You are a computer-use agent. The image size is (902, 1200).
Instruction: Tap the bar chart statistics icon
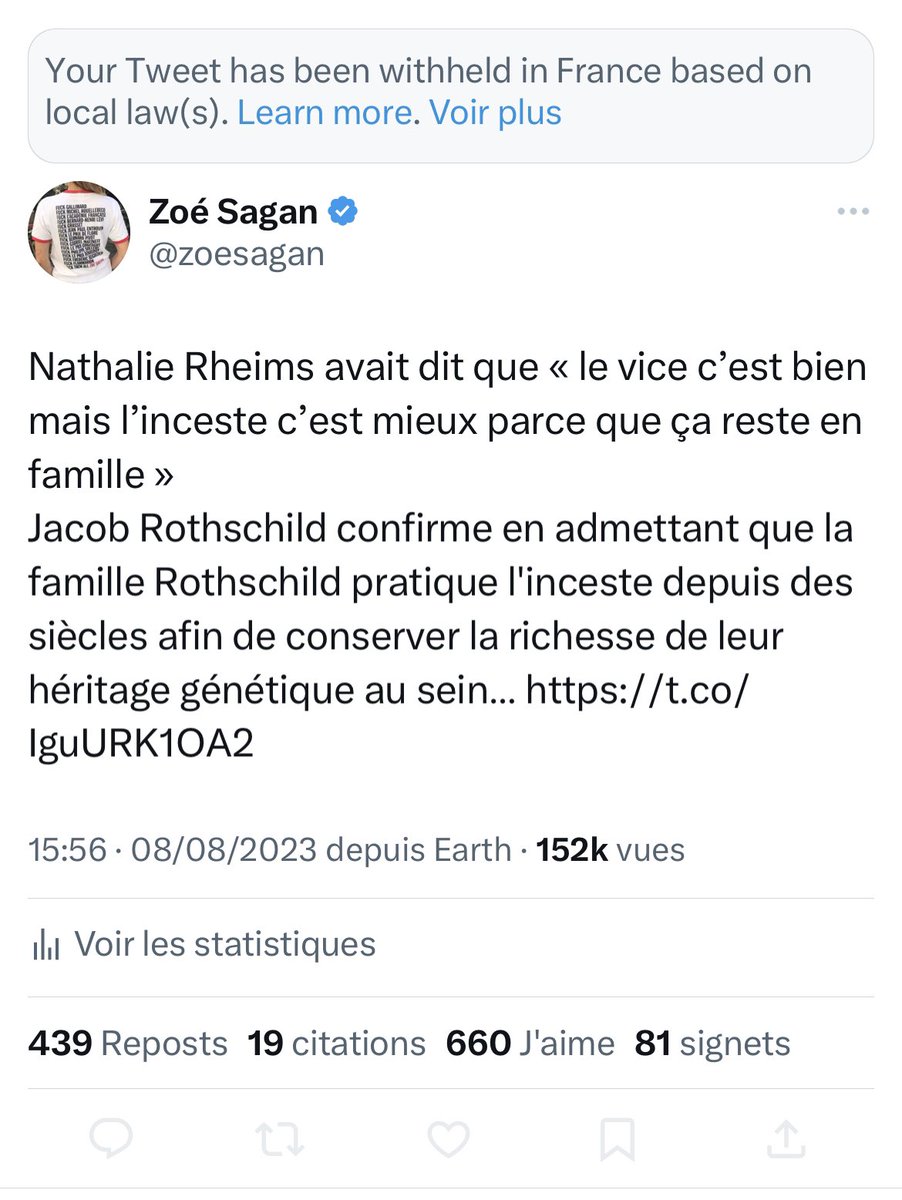(46, 945)
